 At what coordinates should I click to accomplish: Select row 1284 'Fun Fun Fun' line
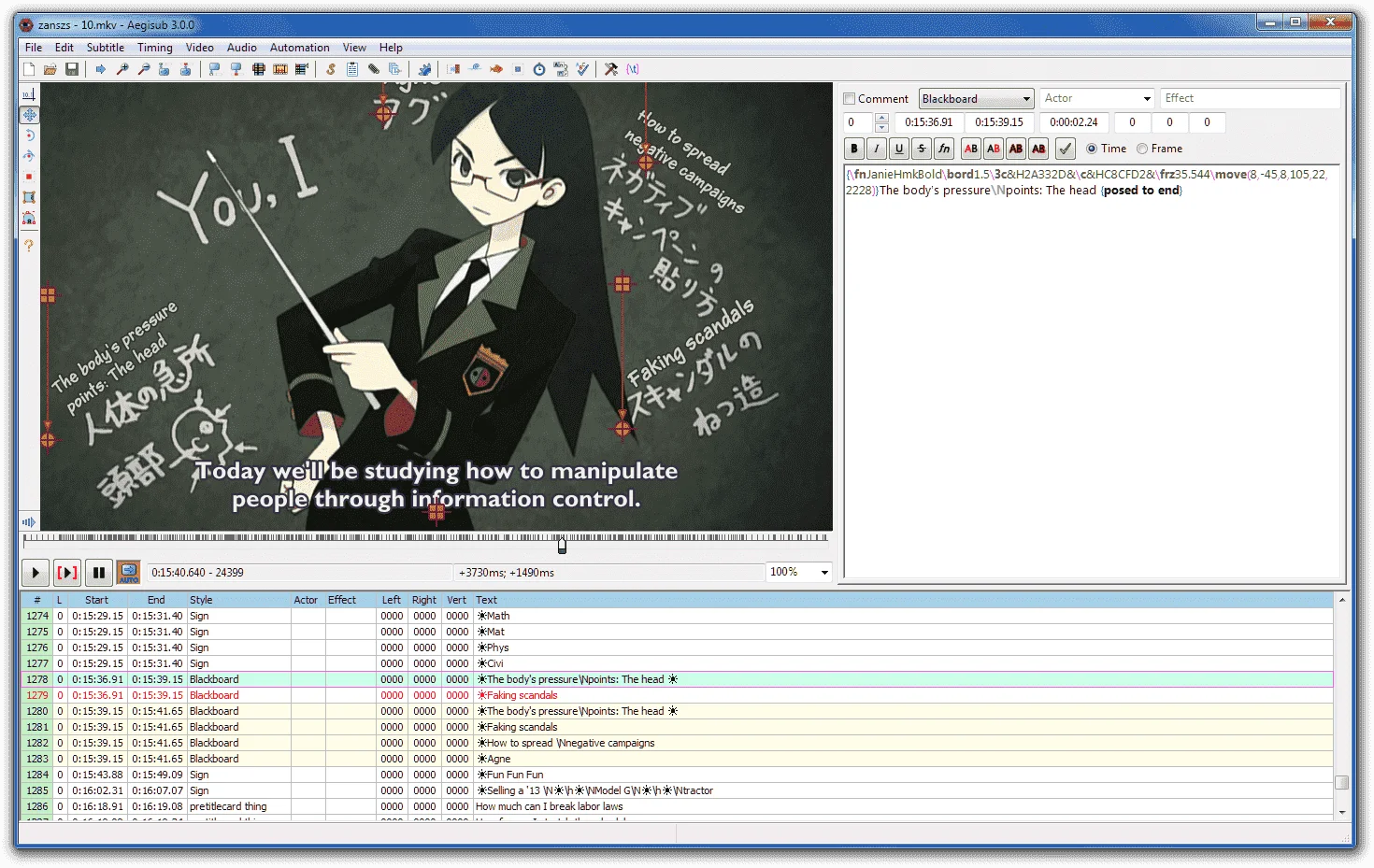pyautogui.click(x=677, y=775)
